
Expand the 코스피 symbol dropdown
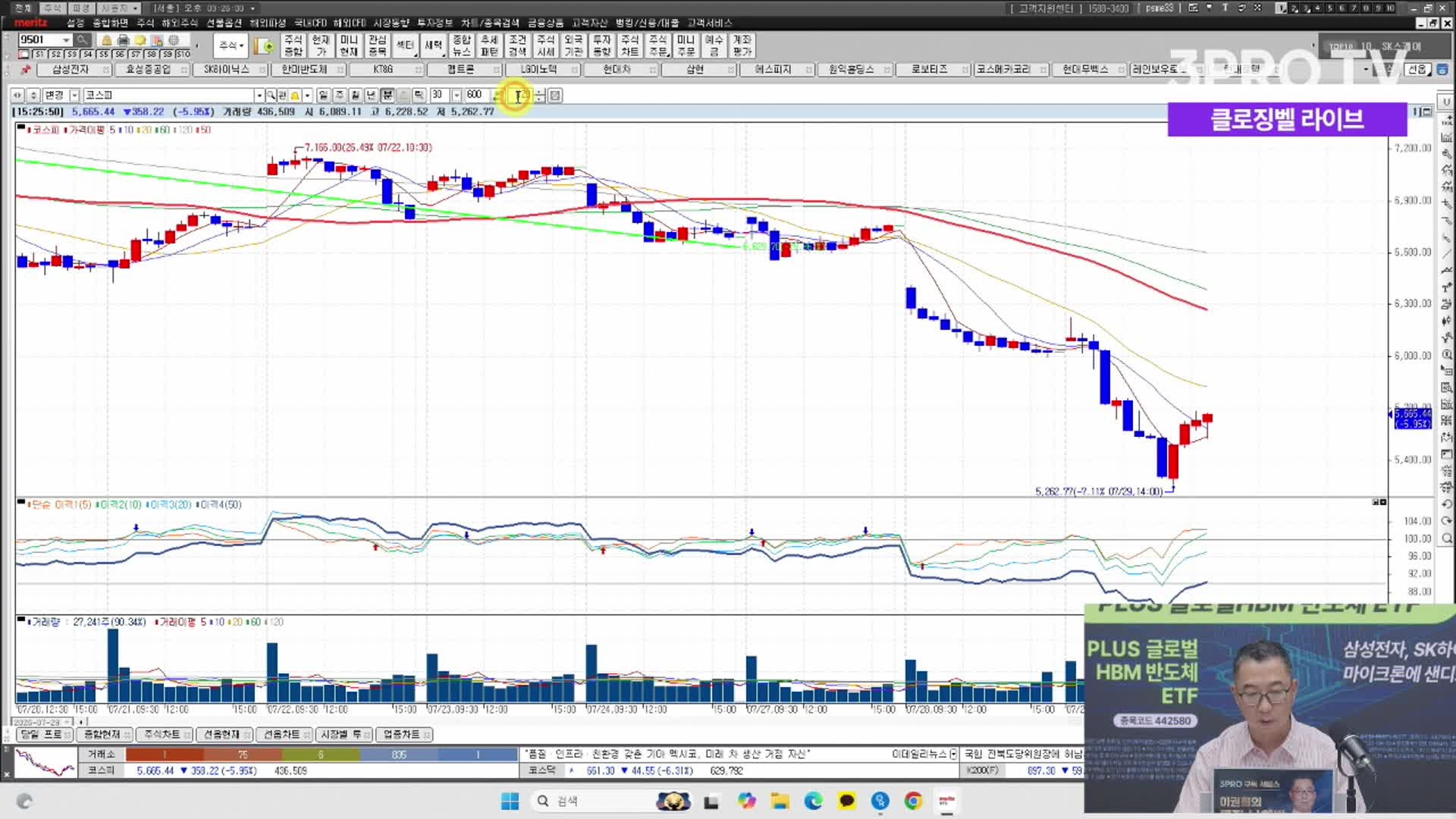tap(259, 96)
